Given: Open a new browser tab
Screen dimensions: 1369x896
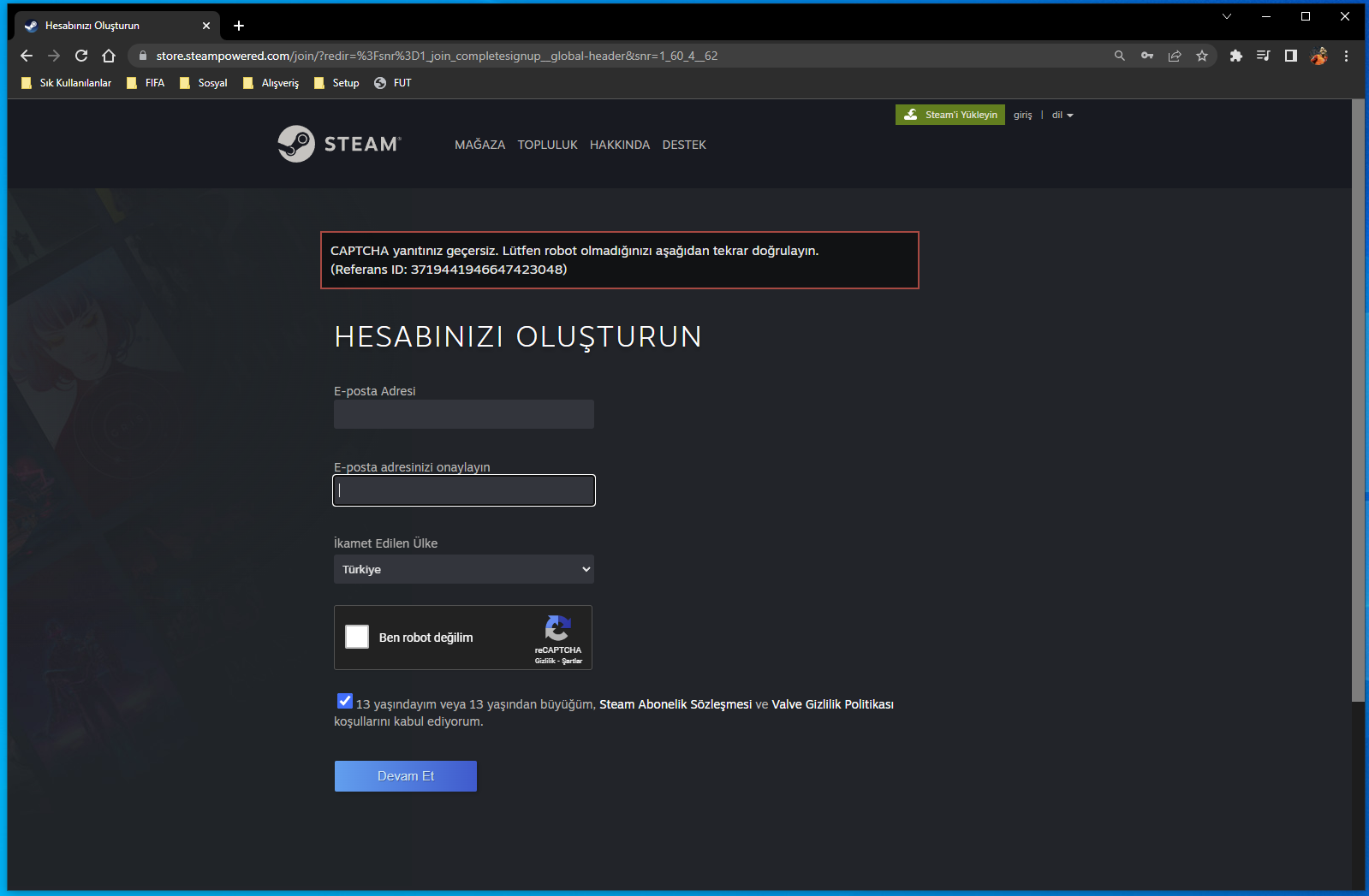Looking at the screenshot, I should click(239, 26).
